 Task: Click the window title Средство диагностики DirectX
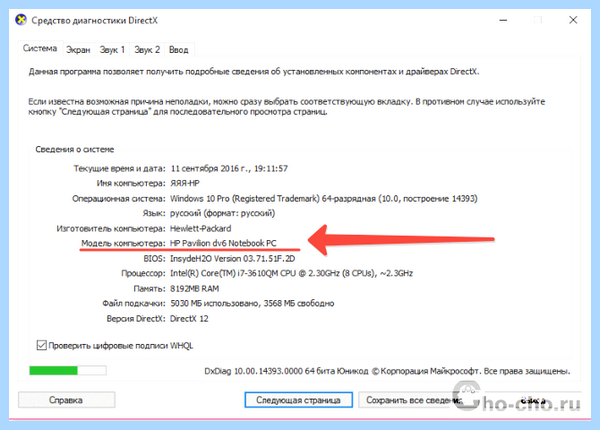pyautogui.click(x=95, y=20)
